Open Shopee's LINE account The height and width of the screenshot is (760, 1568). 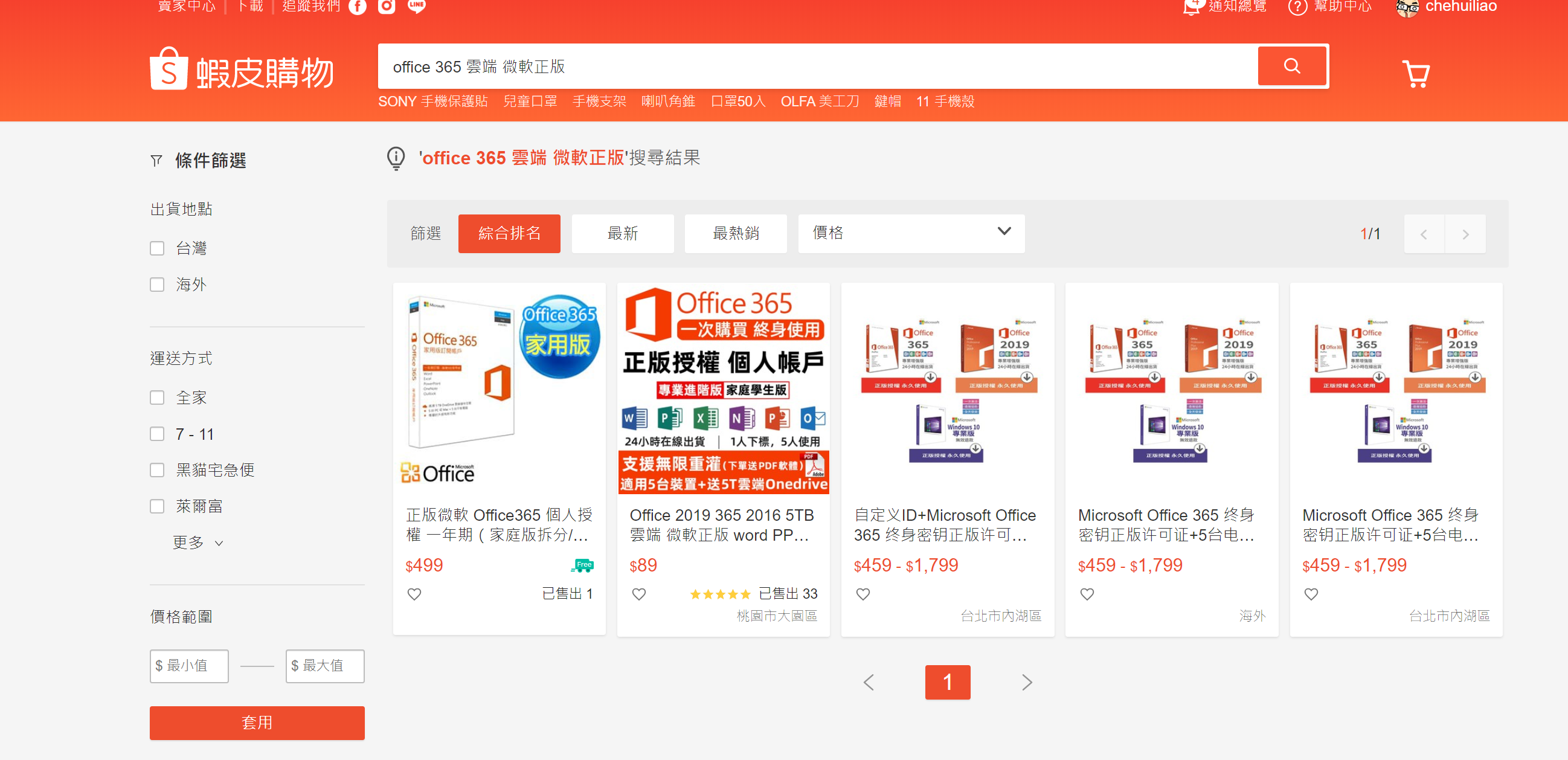tap(416, 6)
